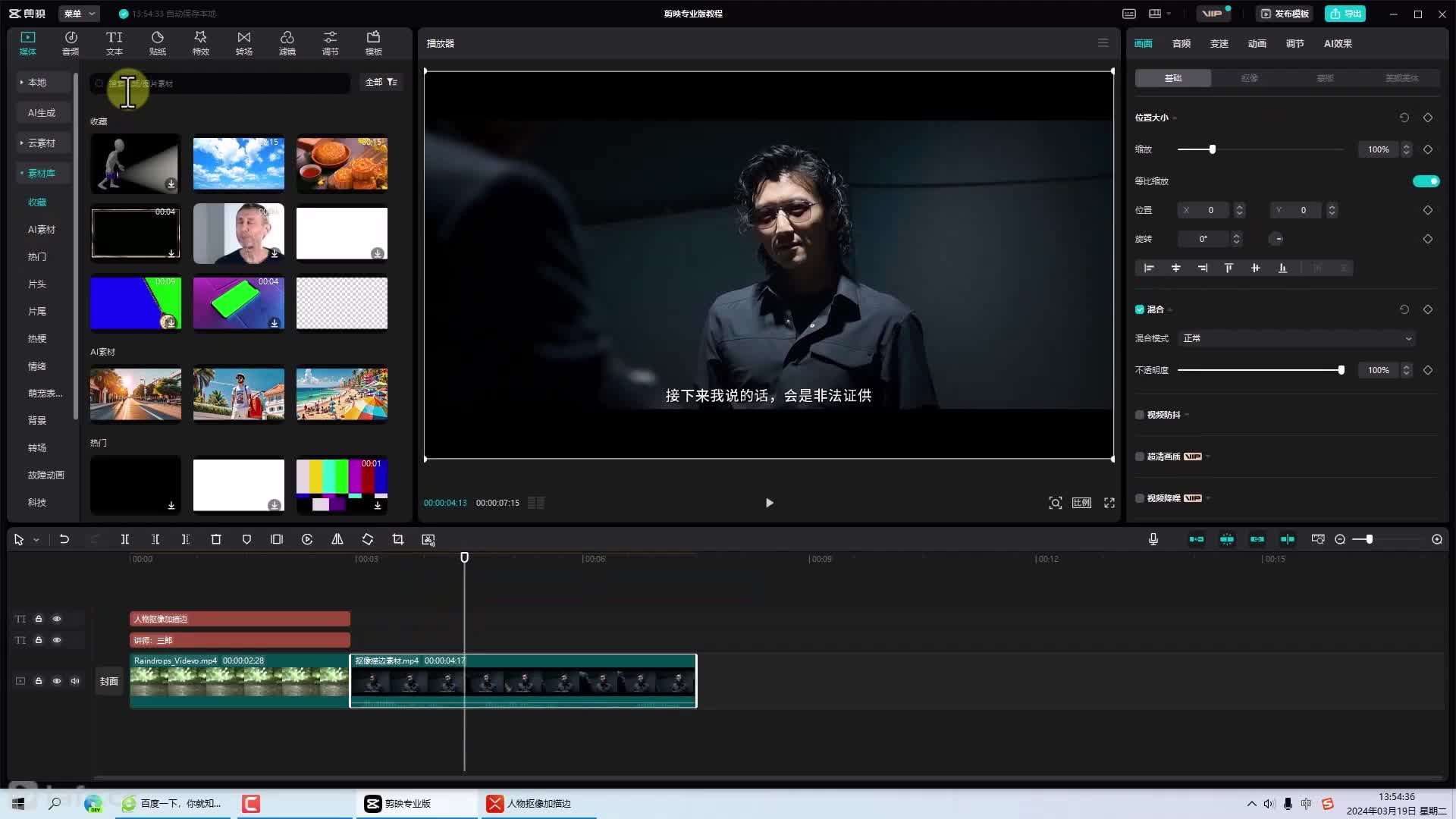Open the 滤镜 filters panel icon
This screenshot has height=819, width=1456.
[287, 43]
